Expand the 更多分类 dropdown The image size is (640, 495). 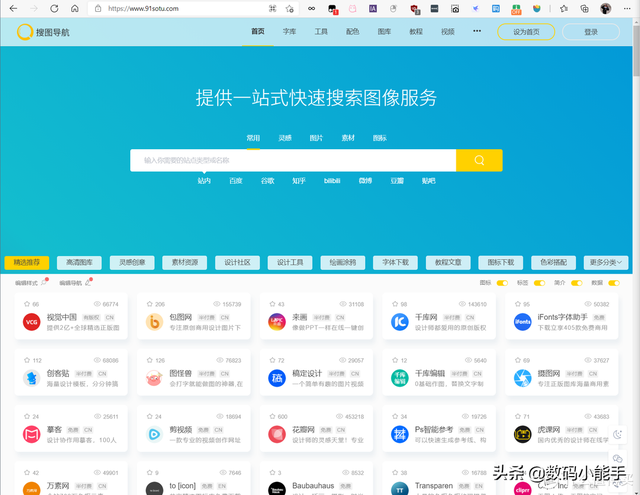click(x=606, y=263)
